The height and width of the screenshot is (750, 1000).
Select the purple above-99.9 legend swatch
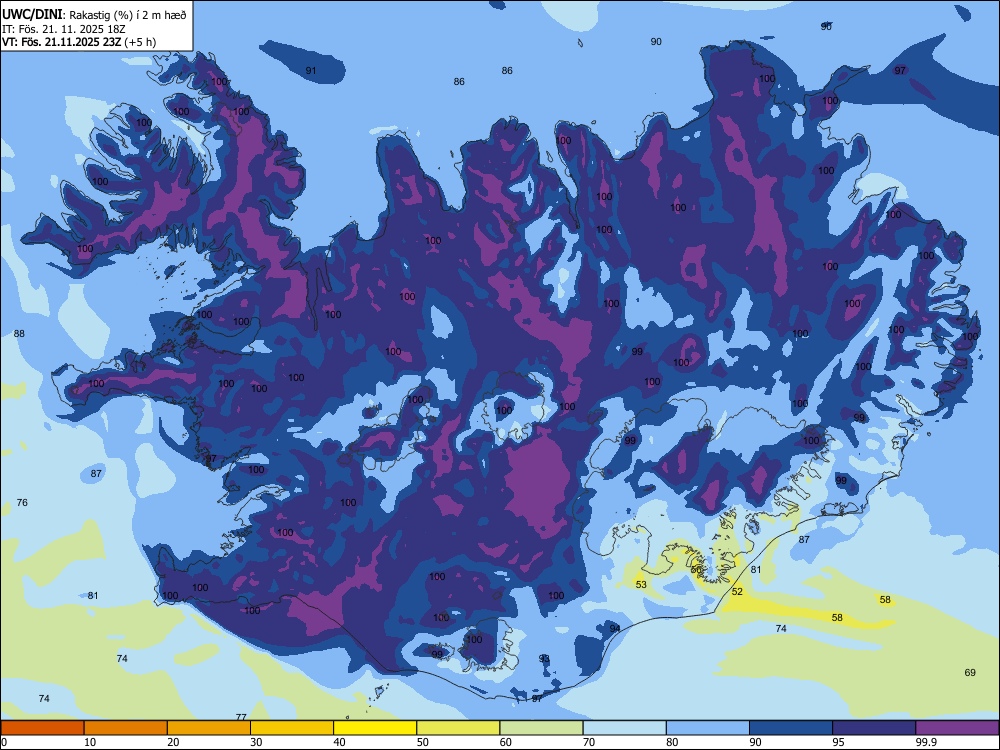(957, 728)
